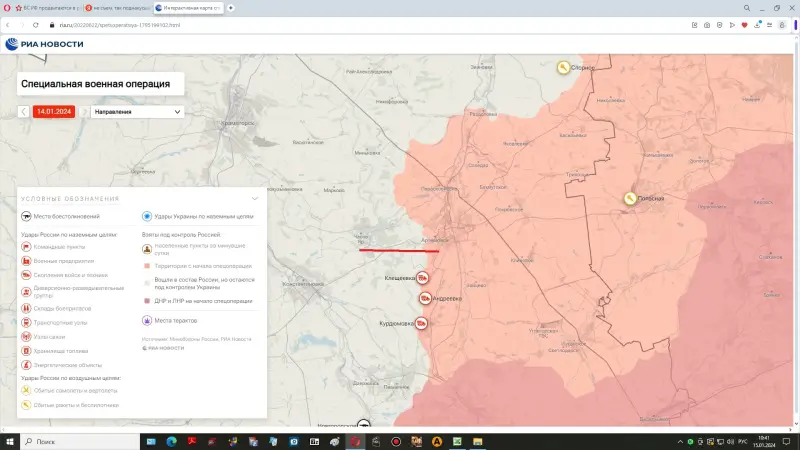Click the Курдюмовка clash marker on map

coord(421,323)
